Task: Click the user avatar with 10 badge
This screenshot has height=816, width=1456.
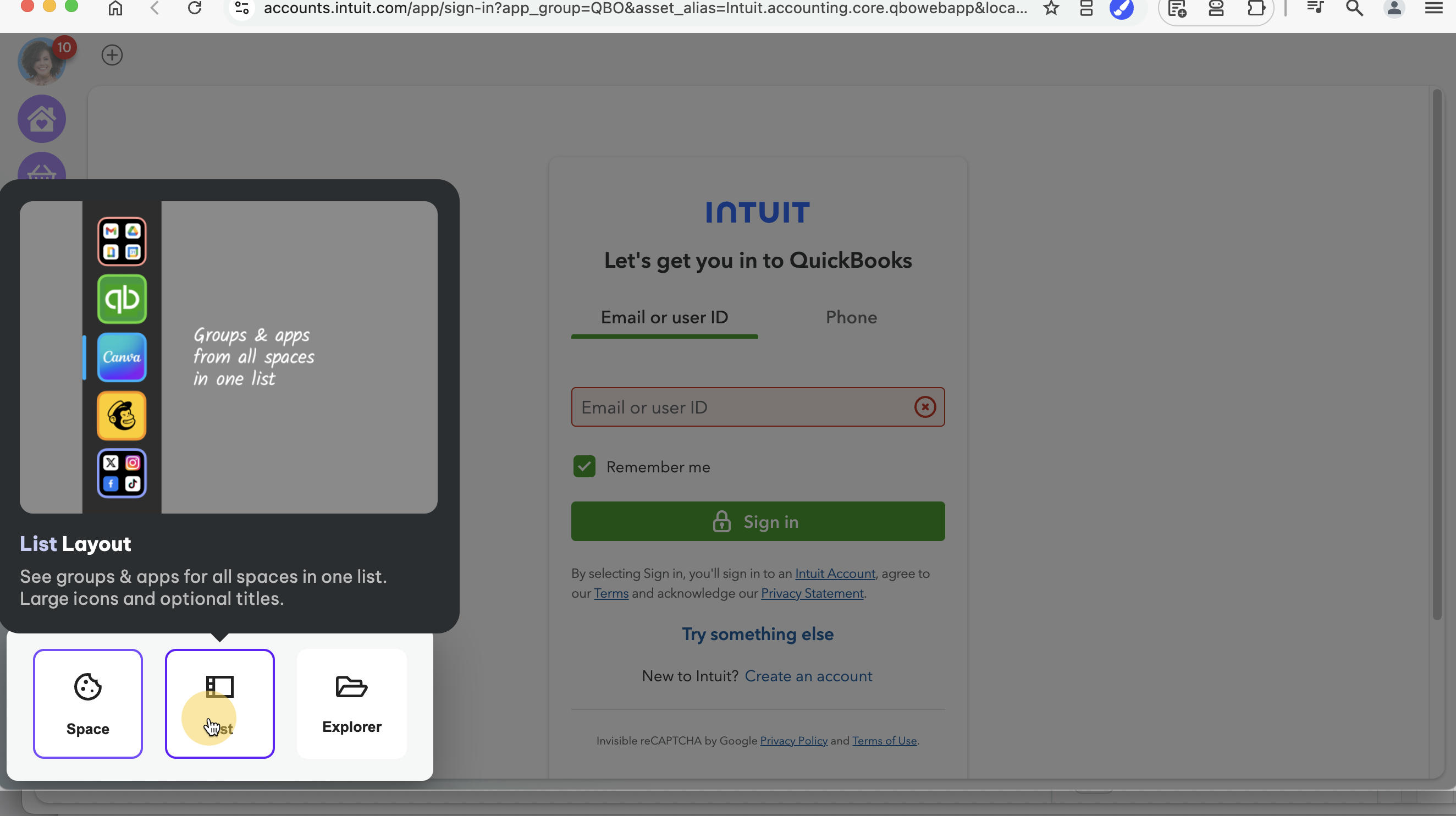Action: pos(42,60)
